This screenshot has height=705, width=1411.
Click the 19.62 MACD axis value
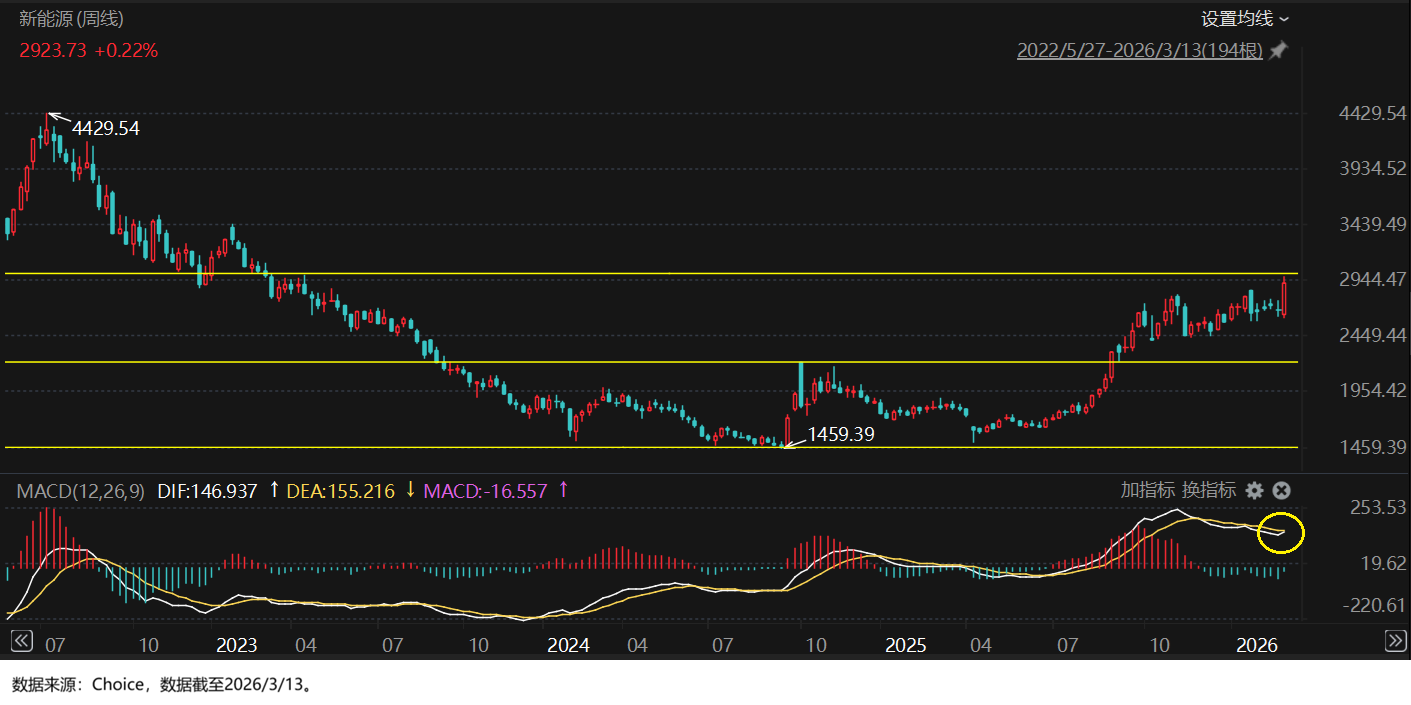click(1384, 563)
